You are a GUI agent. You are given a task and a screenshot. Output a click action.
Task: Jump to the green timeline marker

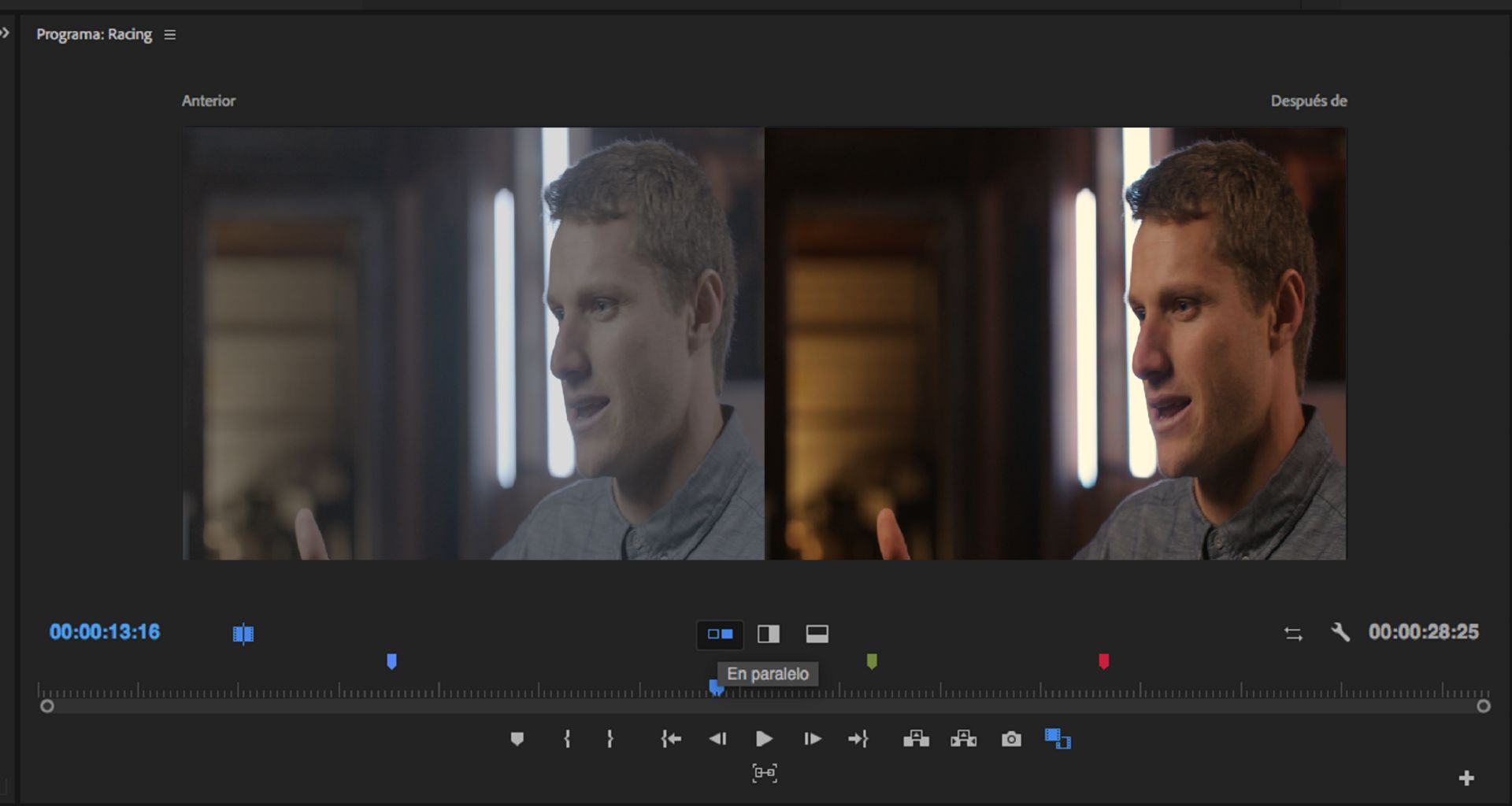872,661
